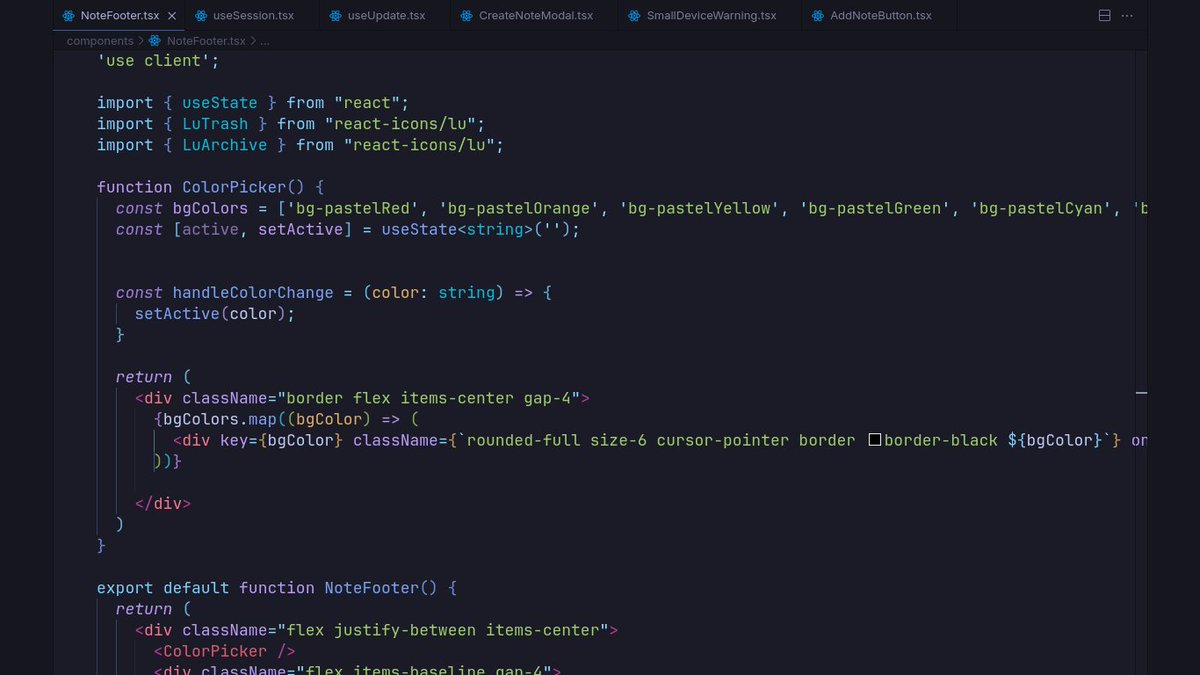Click the LuTrash import name
The width and height of the screenshot is (1200, 675).
[215, 124]
